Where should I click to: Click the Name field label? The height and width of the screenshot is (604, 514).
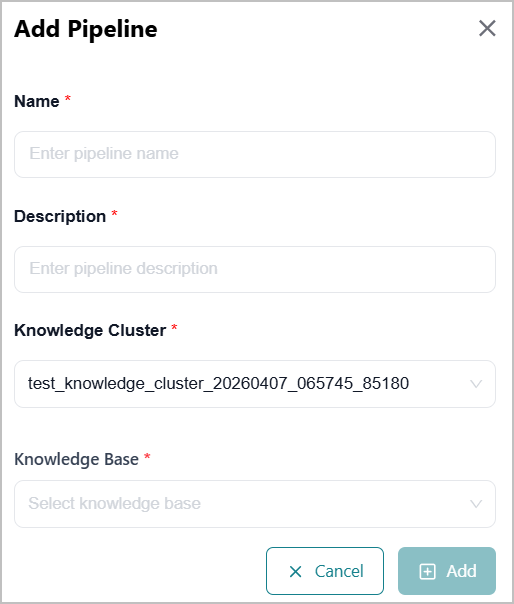point(37,101)
